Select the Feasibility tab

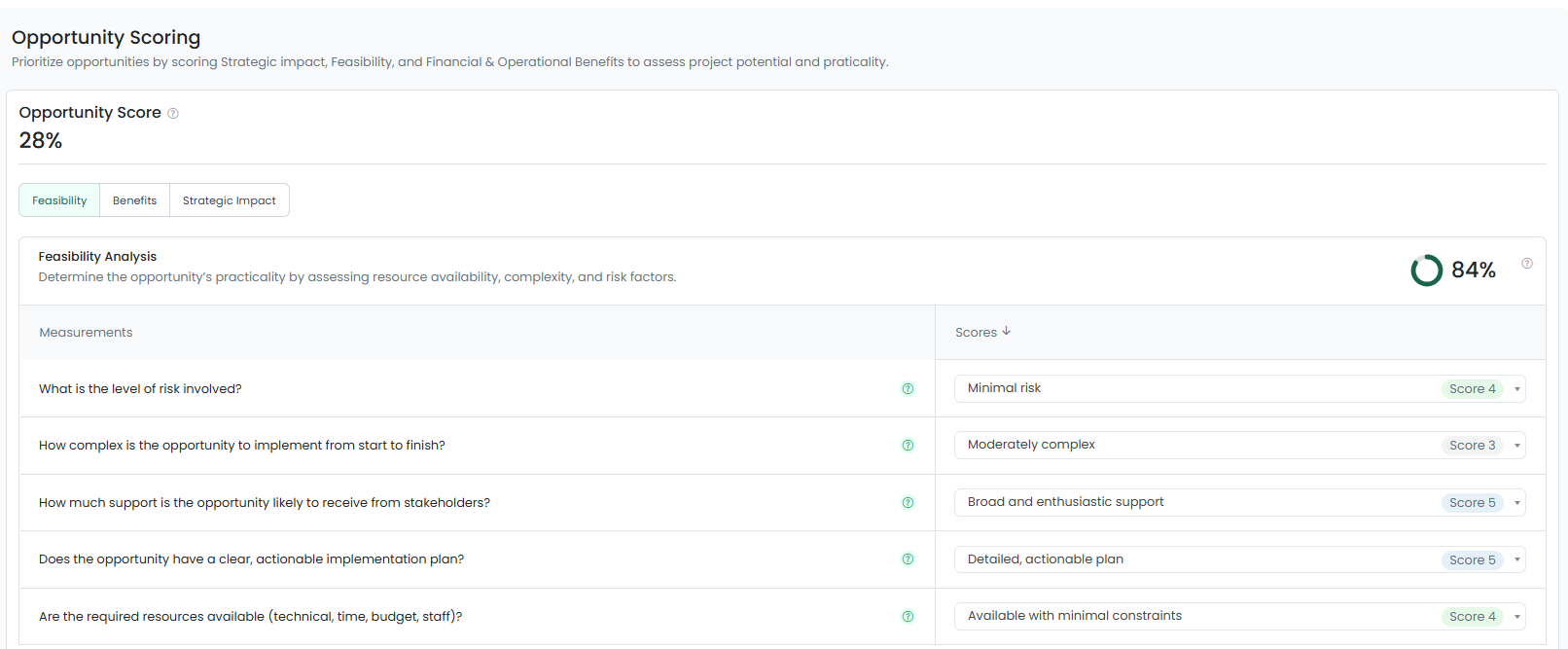coord(59,200)
